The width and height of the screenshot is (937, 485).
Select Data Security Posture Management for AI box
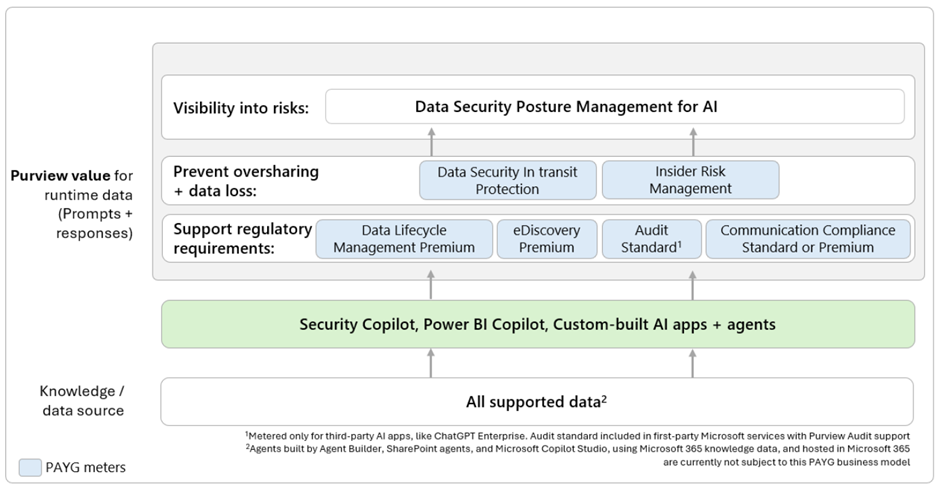(x=614, y=107)
